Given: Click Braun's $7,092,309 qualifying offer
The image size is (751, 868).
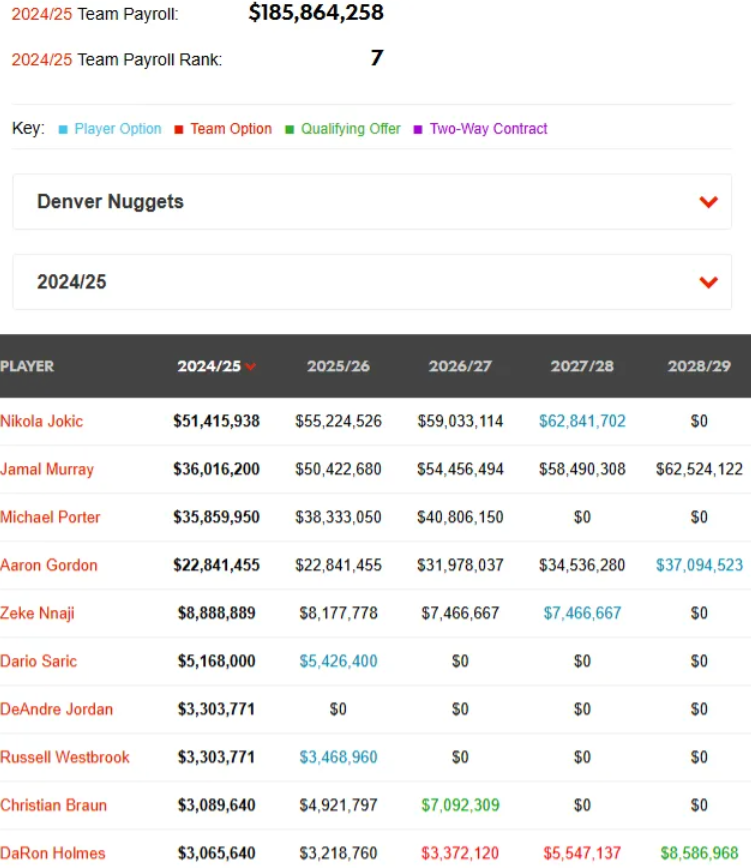Looking at the screenshot, I should [x=460, y=805].
